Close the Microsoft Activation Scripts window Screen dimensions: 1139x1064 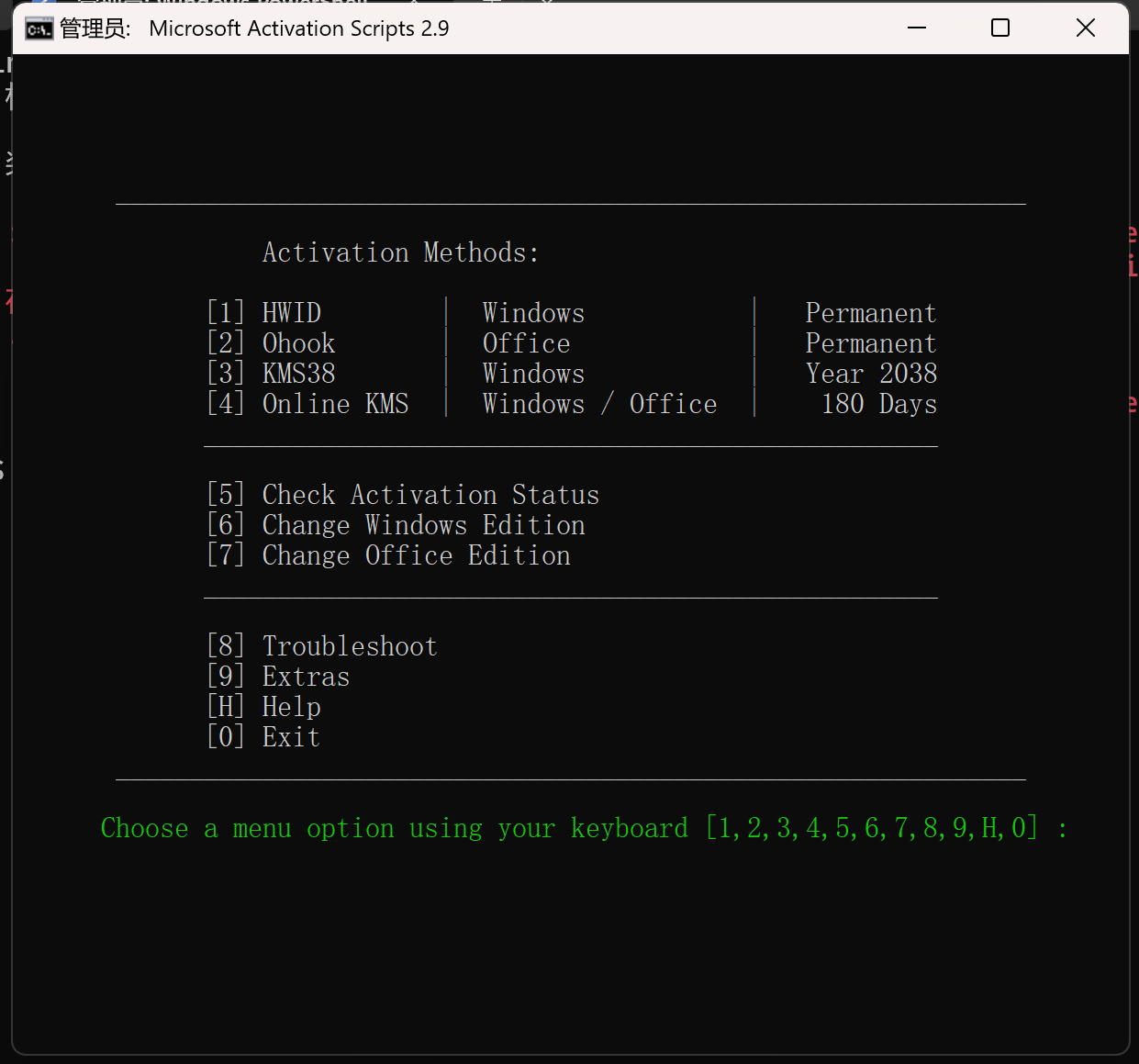(1086, 28)
